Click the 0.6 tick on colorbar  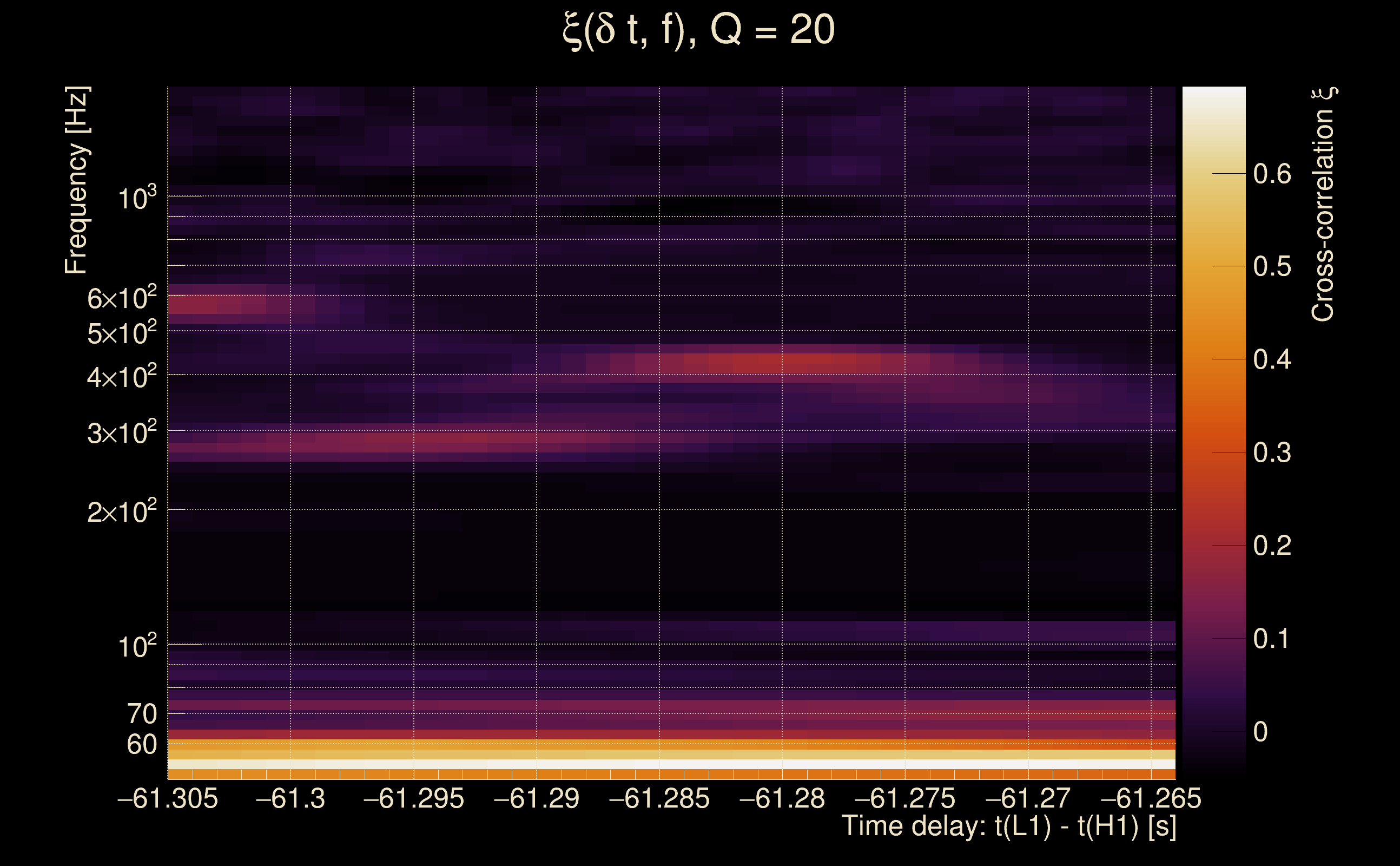coord(1272,174)
